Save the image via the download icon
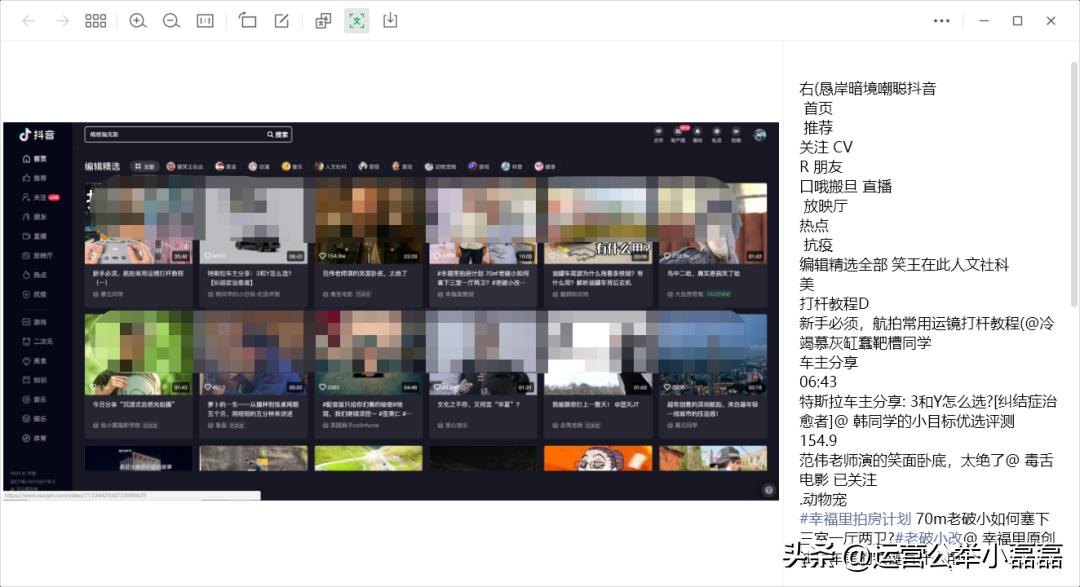The height and width of the screenshot is (587, 1080). click(x=390, y=20)
